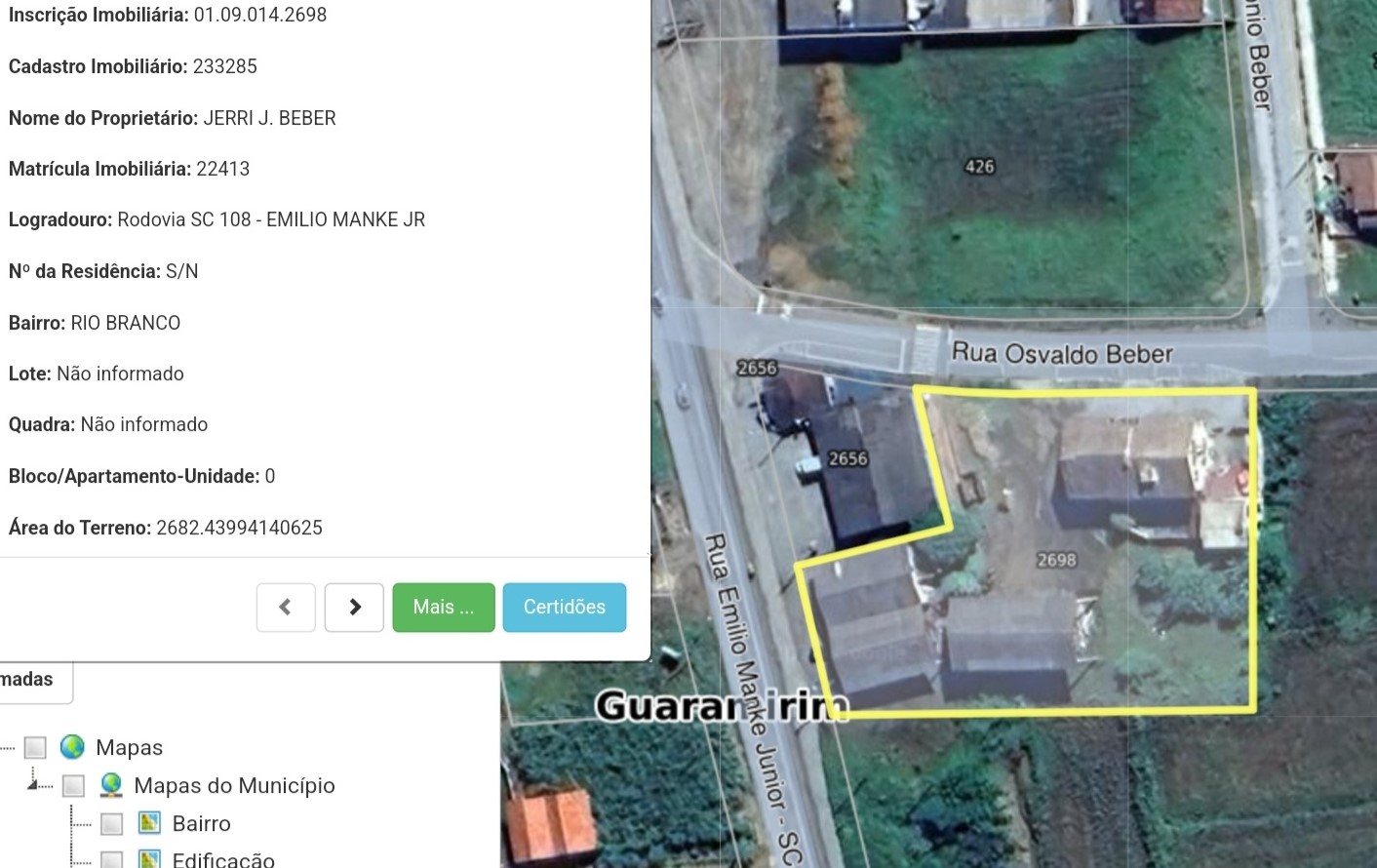The height and width of the screenshot is (868, 1377).
Task: Enable the Mapas do Município checkbox
Action: click(73, 785)
